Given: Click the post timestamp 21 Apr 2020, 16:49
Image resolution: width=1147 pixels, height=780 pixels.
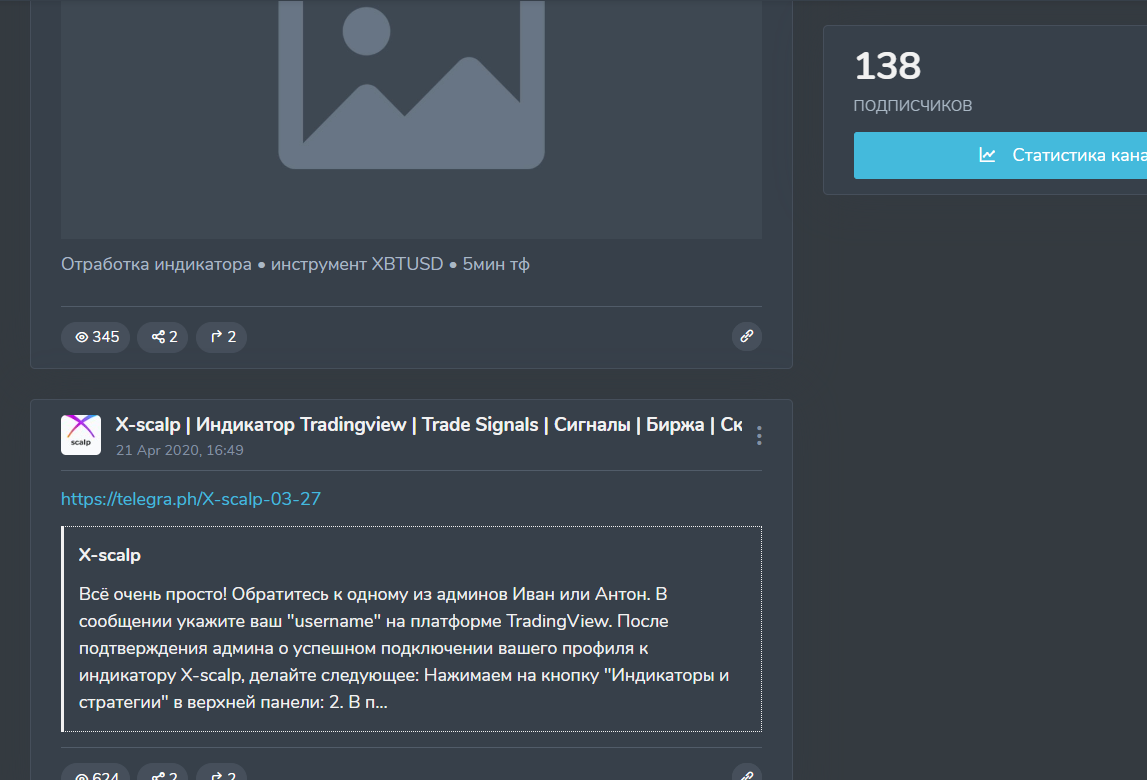Looking at the screenshot, I should (180, 450).
